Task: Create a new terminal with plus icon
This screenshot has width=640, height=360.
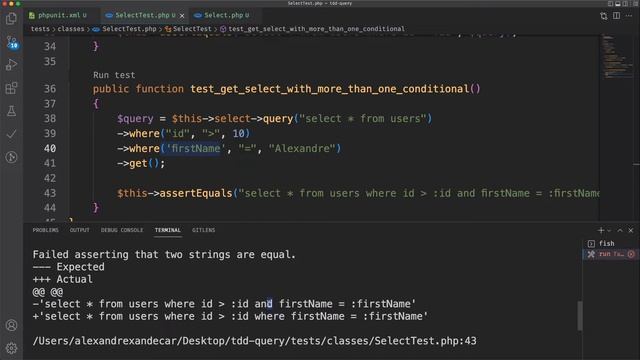Action: (601, 231)
